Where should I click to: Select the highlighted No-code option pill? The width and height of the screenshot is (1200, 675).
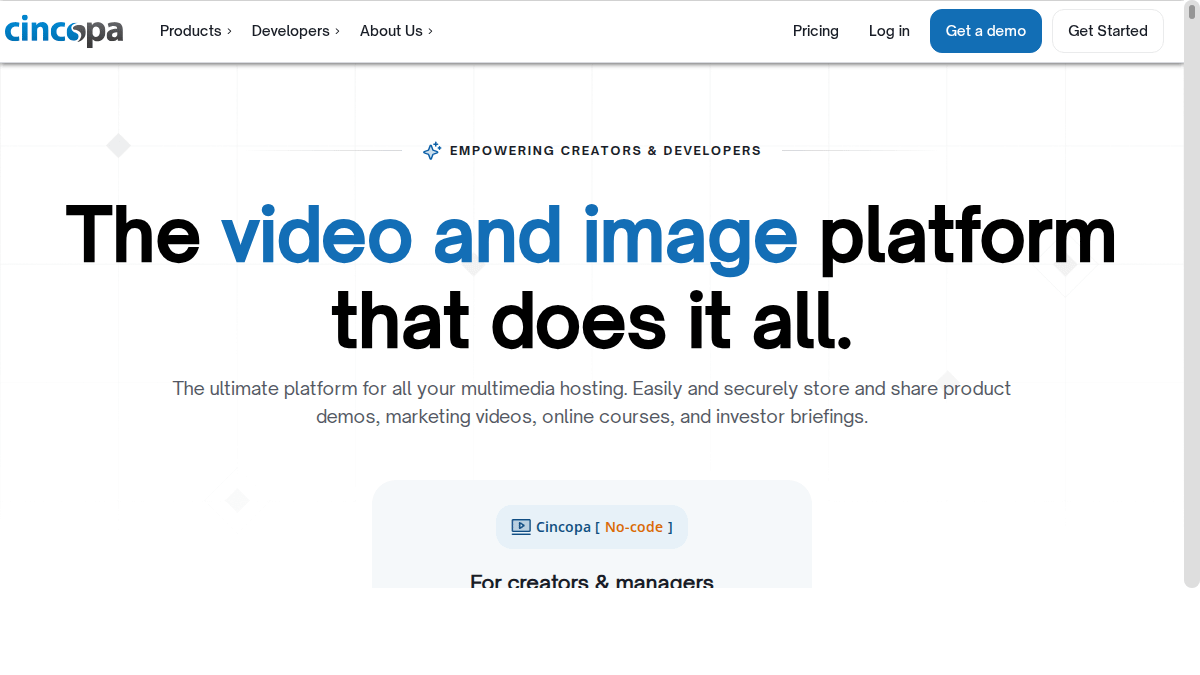pos(592,527)
